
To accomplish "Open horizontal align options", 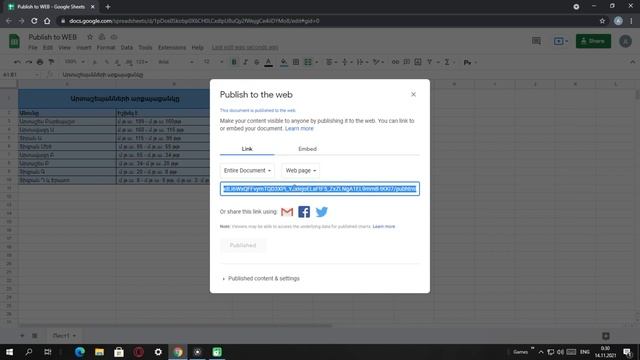I will 331,62.
